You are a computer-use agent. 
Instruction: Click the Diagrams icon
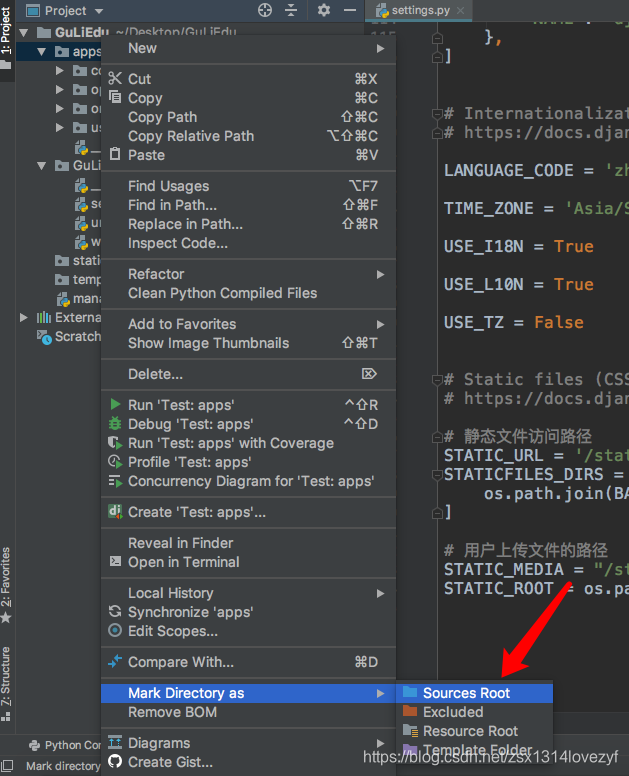click(115, 742)
